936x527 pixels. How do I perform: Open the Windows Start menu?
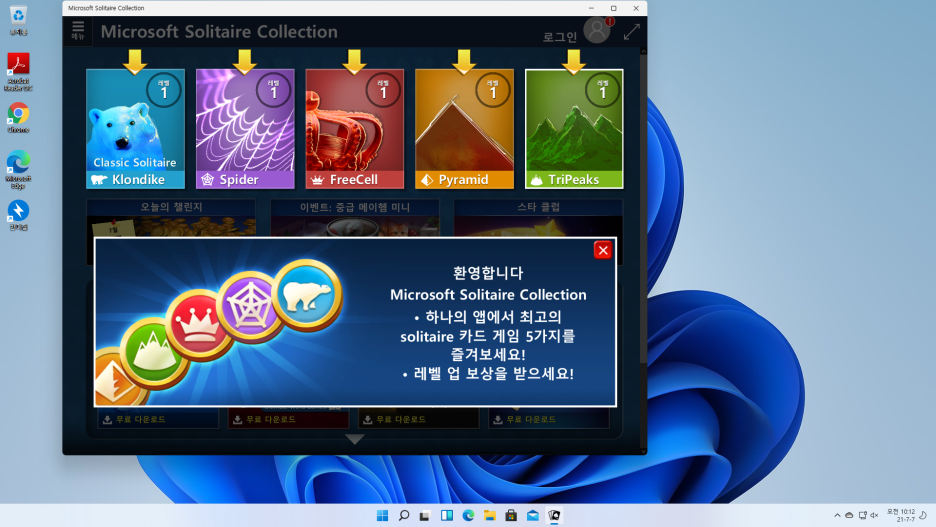[383, 516]
